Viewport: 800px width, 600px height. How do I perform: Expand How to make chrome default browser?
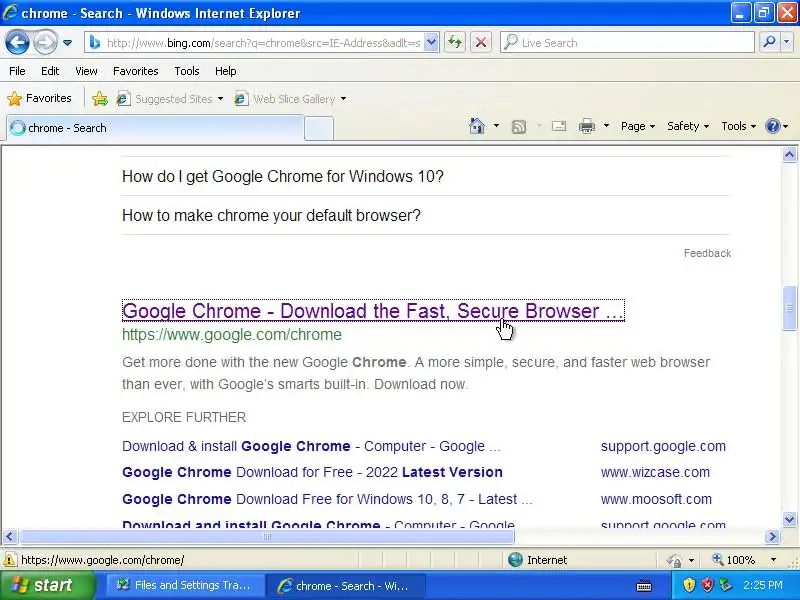[426, 215]
